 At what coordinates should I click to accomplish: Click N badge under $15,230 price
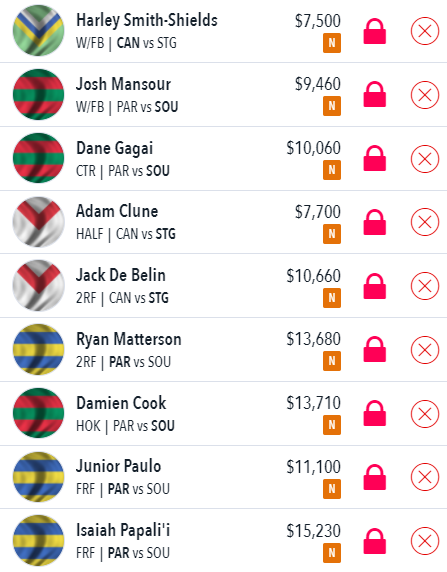pyautogui.click(x=332, y=553)
